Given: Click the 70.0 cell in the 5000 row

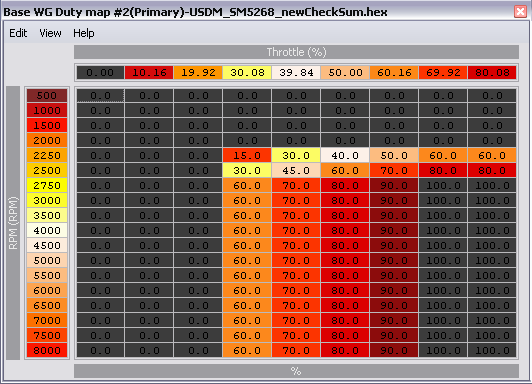Looking at the screenshot, I should click(x=296, y=261).
